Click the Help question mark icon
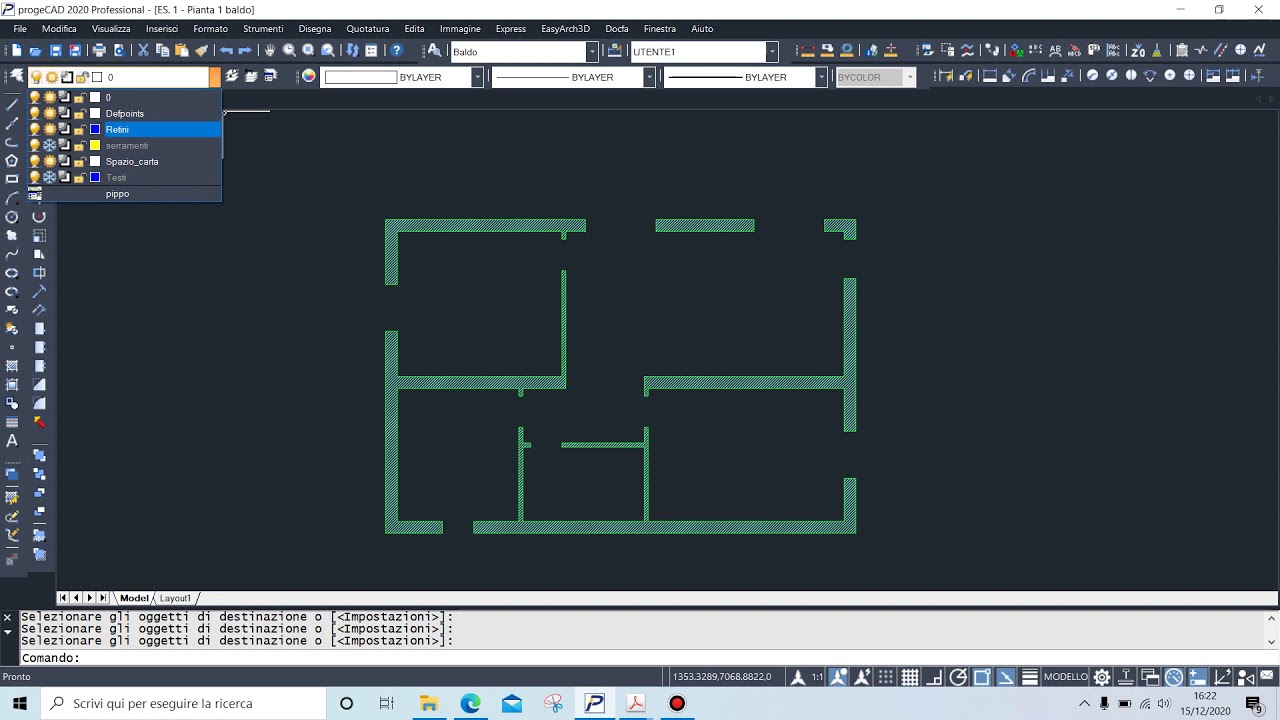The image size is (1280, 720). point(397,51)
